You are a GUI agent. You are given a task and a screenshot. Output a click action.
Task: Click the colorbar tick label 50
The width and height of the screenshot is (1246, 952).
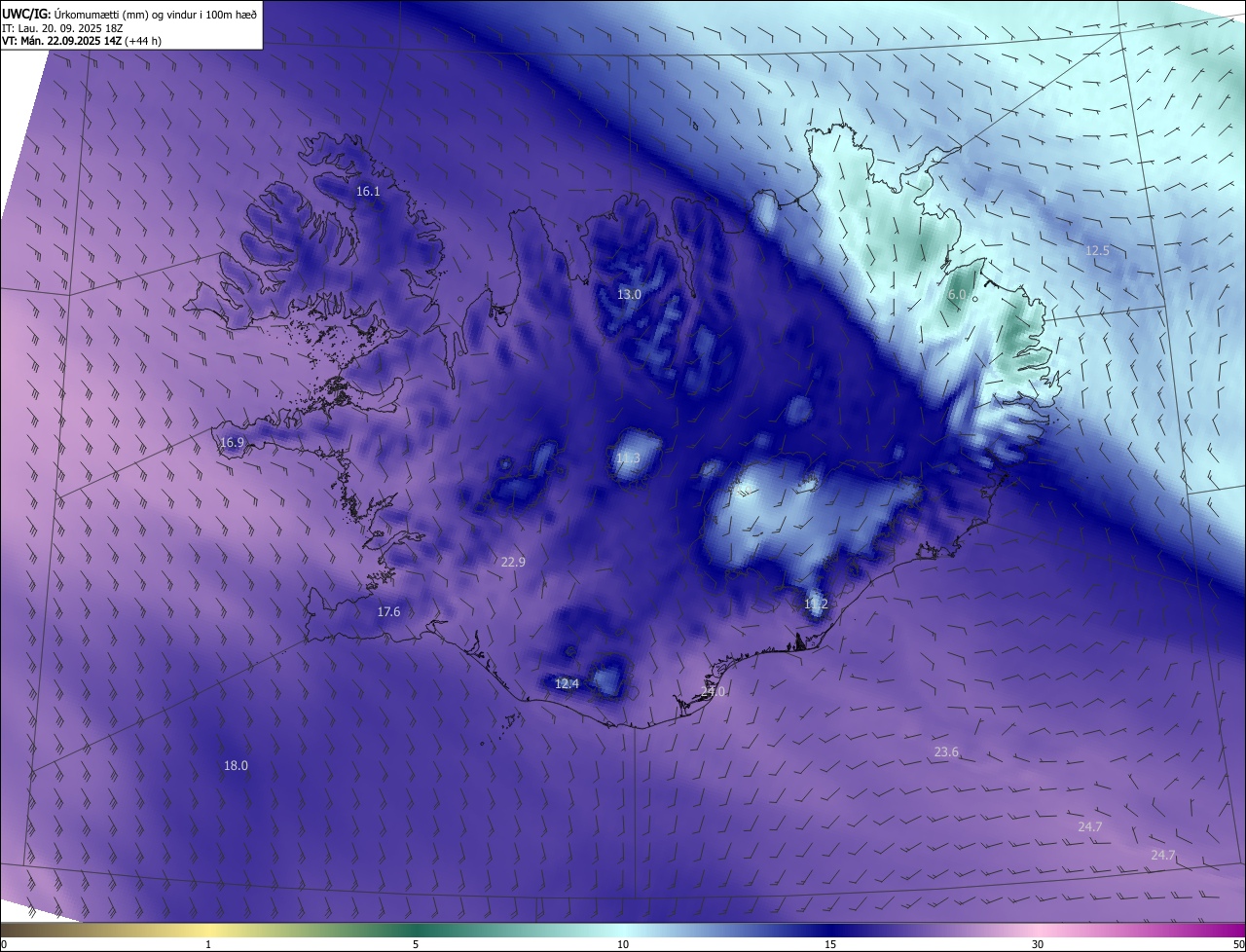pos(1238,944)
